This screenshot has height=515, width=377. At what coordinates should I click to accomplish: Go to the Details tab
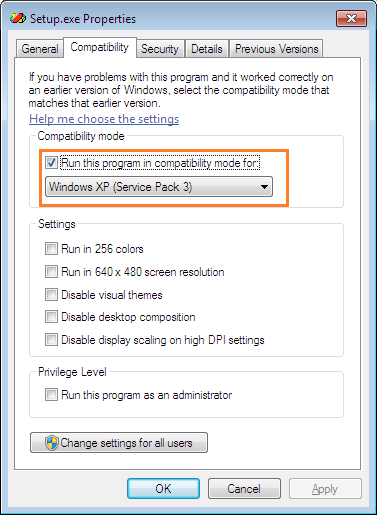(x=206, y=49)
